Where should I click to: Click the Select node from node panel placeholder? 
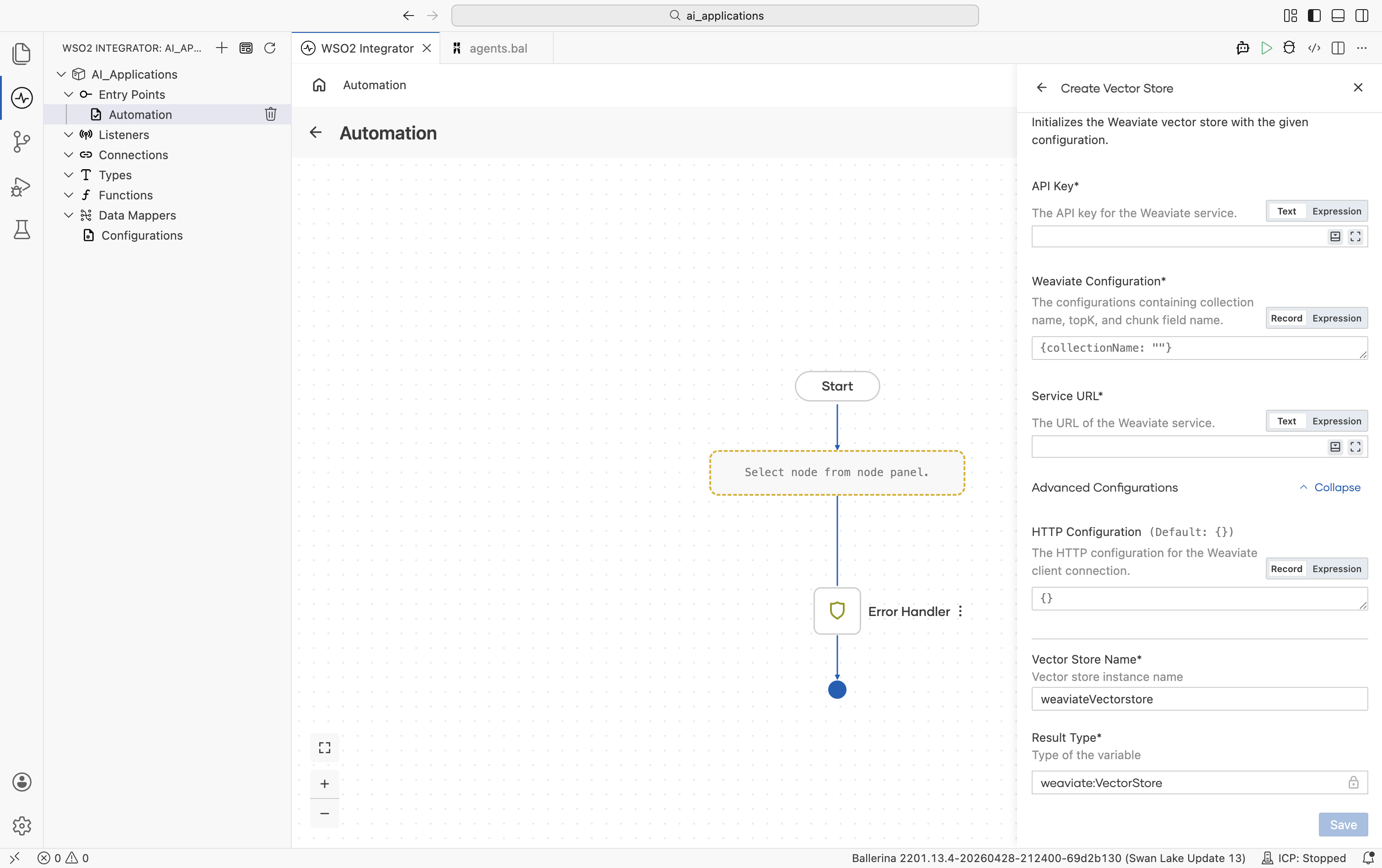pos(837,472)
